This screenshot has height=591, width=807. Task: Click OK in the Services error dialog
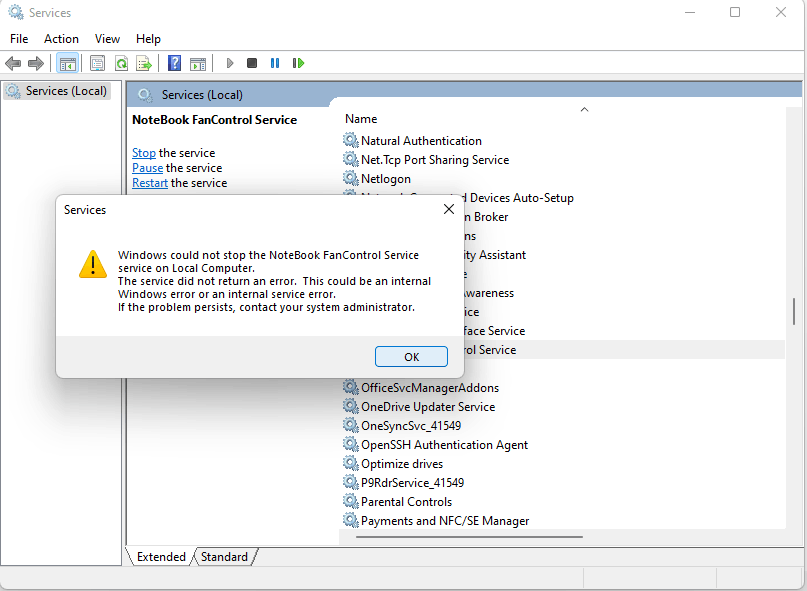(x=411, y=357)
